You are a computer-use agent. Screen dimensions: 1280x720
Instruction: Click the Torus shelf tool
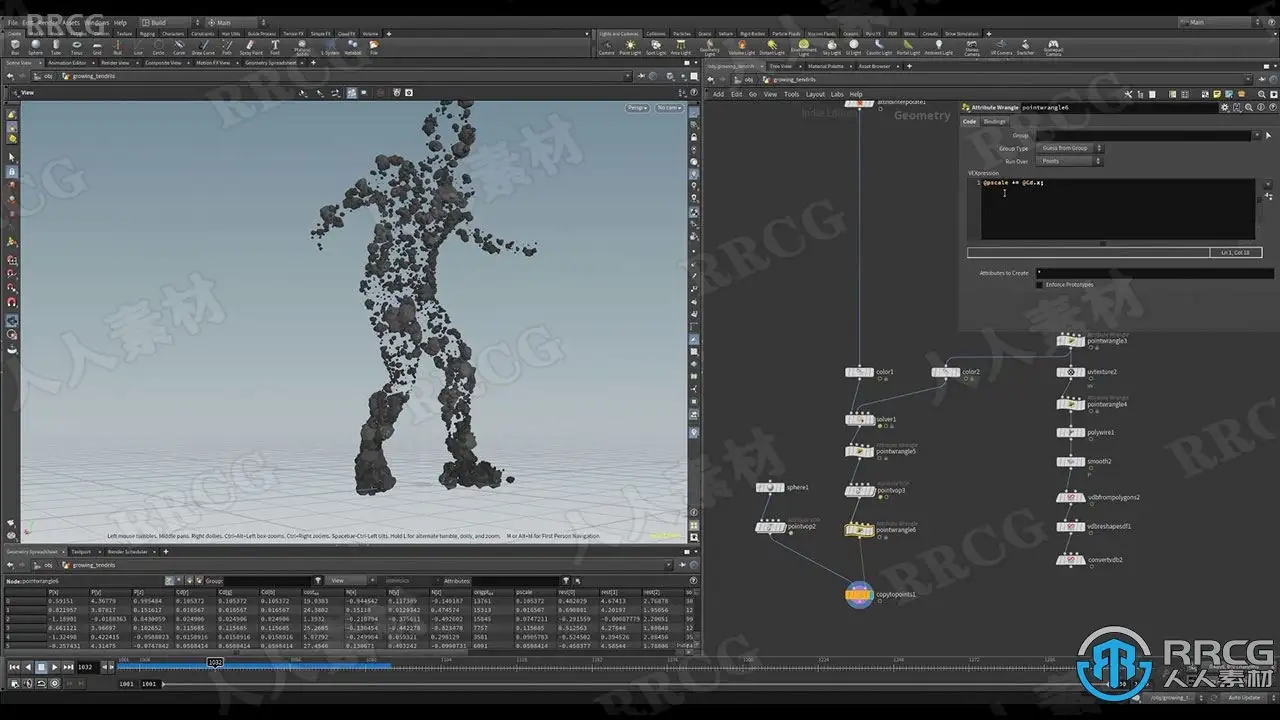pos(77,46)
